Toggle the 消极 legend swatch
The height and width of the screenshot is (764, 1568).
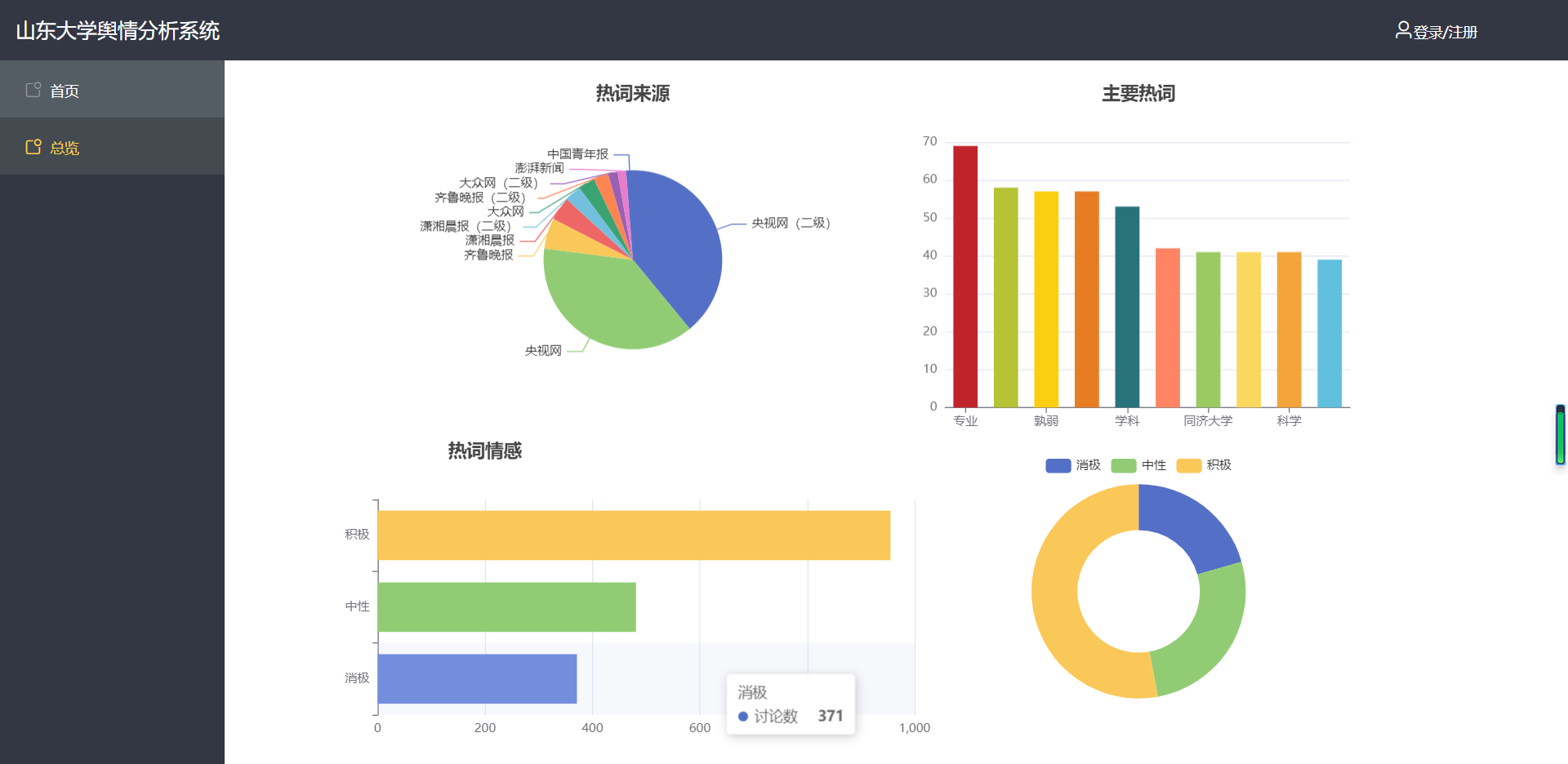(x=1058, y=465)
